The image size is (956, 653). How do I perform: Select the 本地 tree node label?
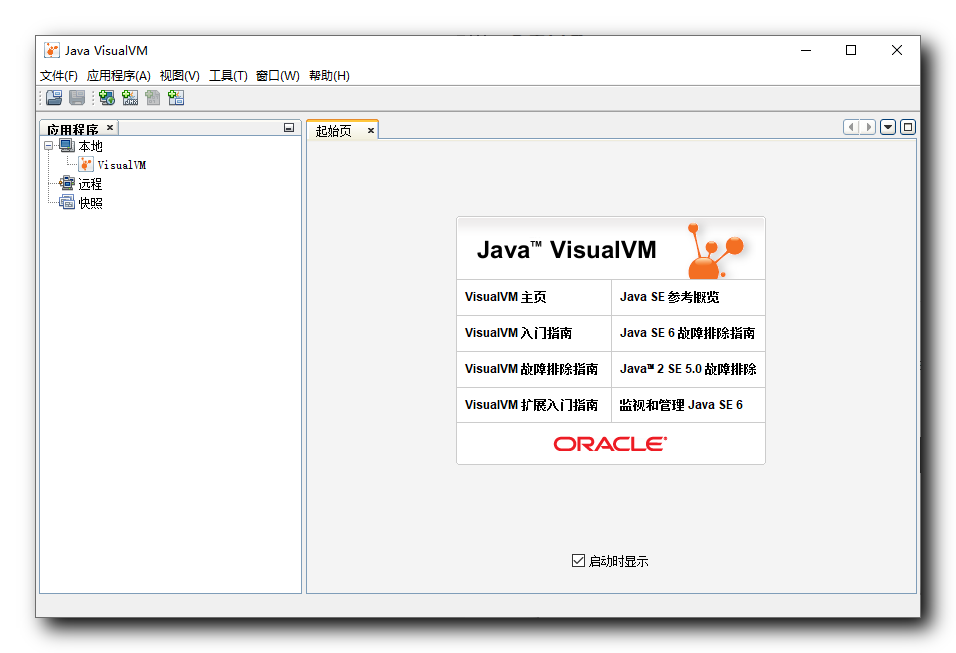90,146
